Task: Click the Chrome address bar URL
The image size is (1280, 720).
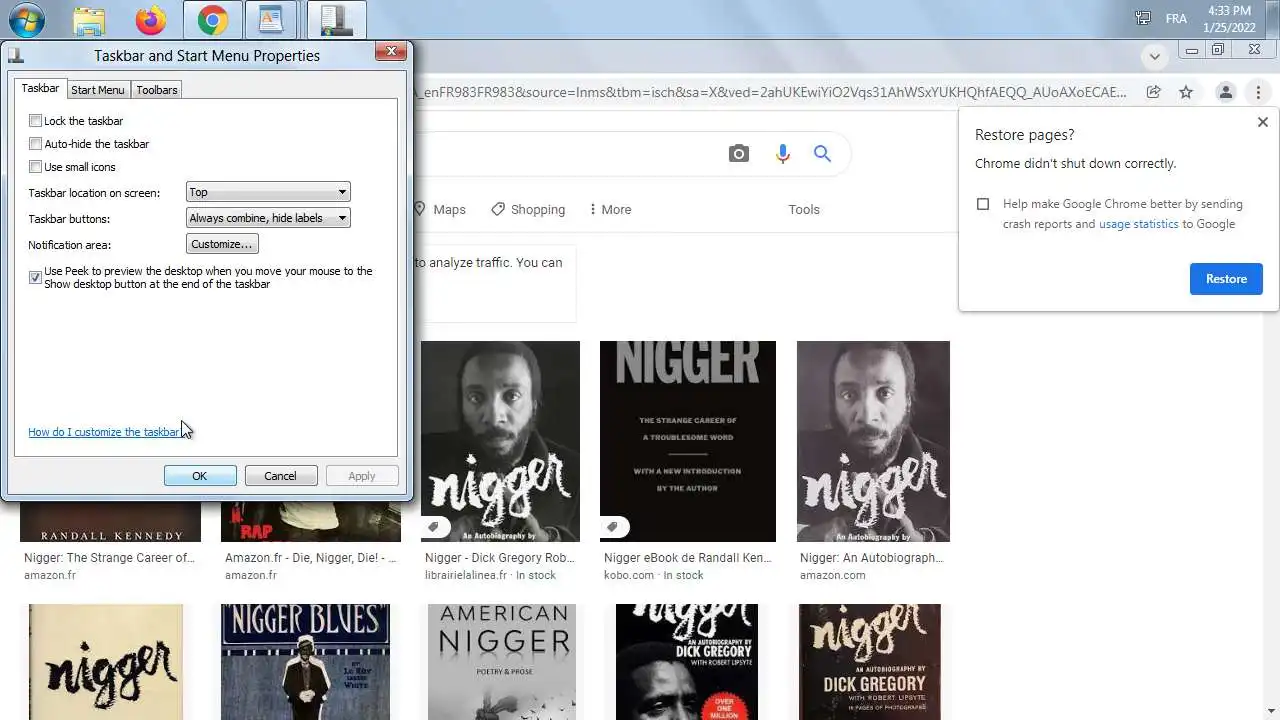Action: tap(770, 92)
